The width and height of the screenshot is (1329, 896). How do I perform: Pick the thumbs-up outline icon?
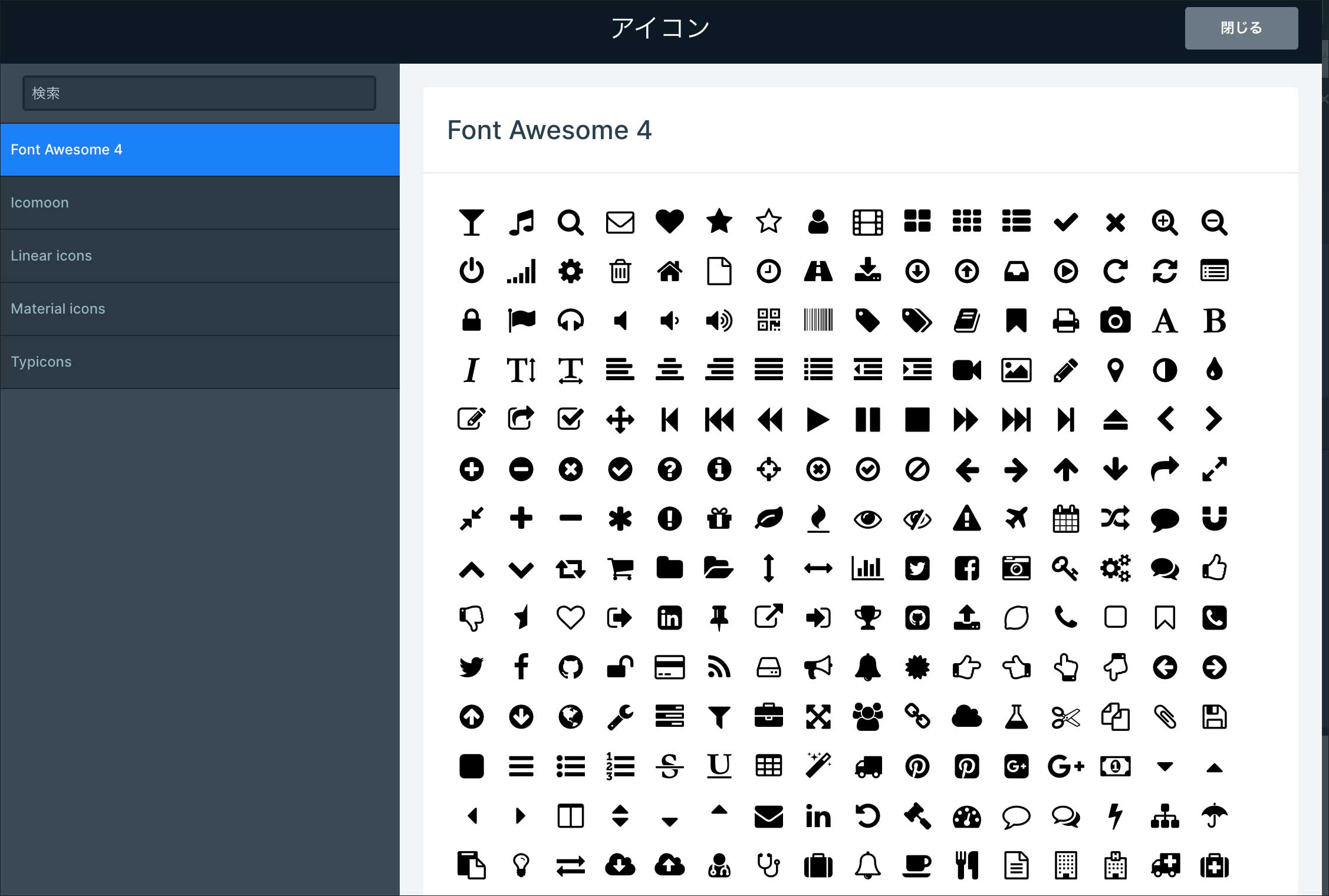(1214, 569)
